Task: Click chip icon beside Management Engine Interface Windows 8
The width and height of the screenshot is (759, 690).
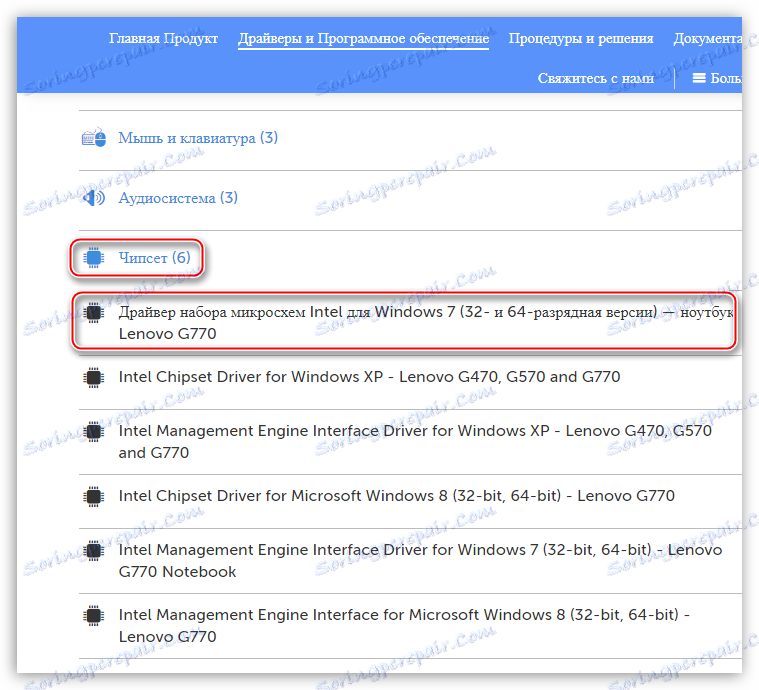Action: click(x=94, y=615)
